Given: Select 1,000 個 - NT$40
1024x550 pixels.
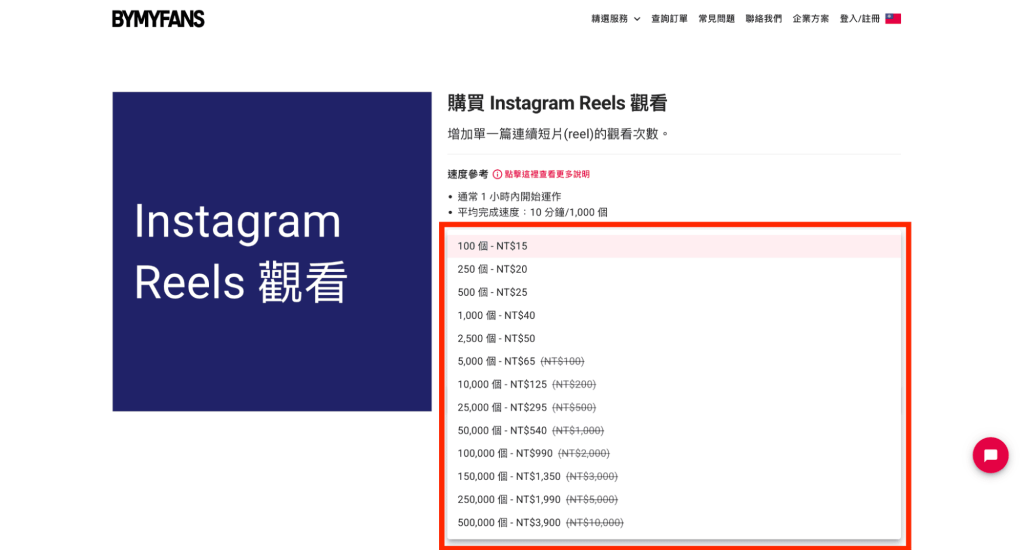Looking at the screenshot, I should (x=673, y=315).
